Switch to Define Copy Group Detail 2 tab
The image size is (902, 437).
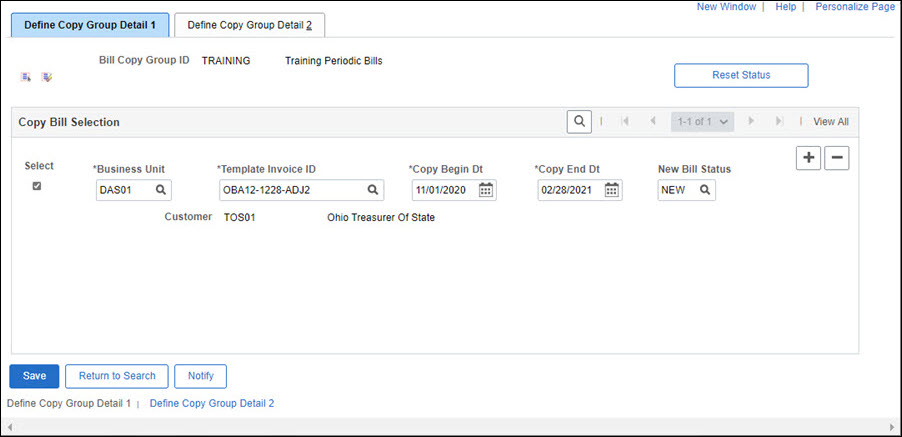(249, 25)
